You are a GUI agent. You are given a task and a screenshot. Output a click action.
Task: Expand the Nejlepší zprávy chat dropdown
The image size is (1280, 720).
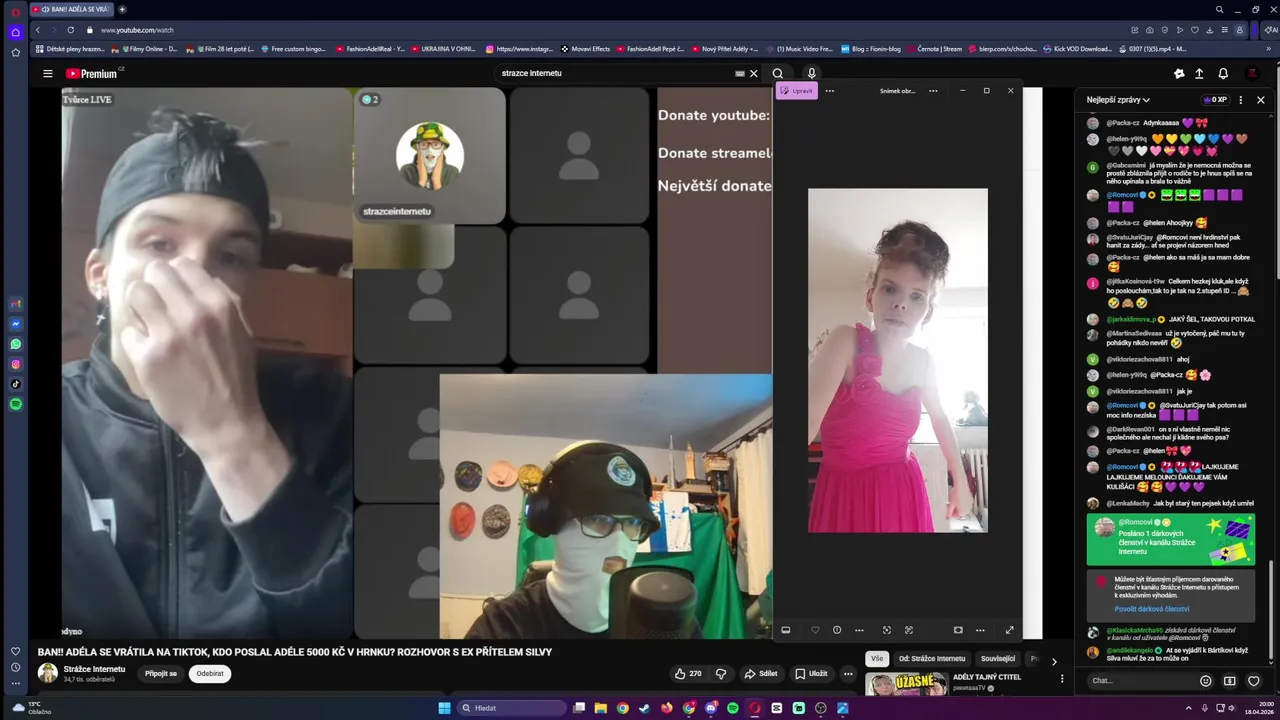[x=1118, y=100]
